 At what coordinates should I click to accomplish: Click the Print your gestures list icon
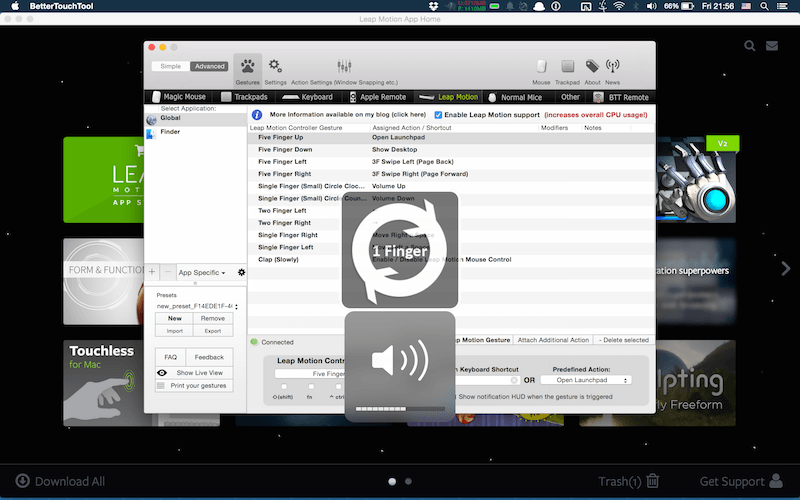(161, 386)
